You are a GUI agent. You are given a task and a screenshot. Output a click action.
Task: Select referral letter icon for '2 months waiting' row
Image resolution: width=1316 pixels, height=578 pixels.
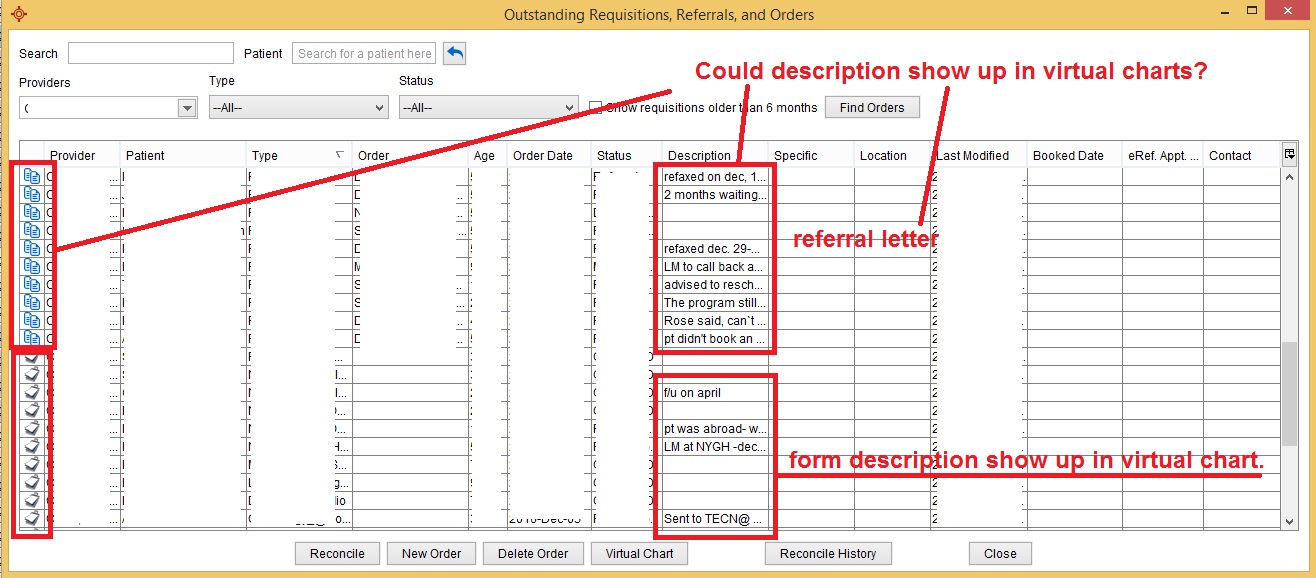[32, 194]
